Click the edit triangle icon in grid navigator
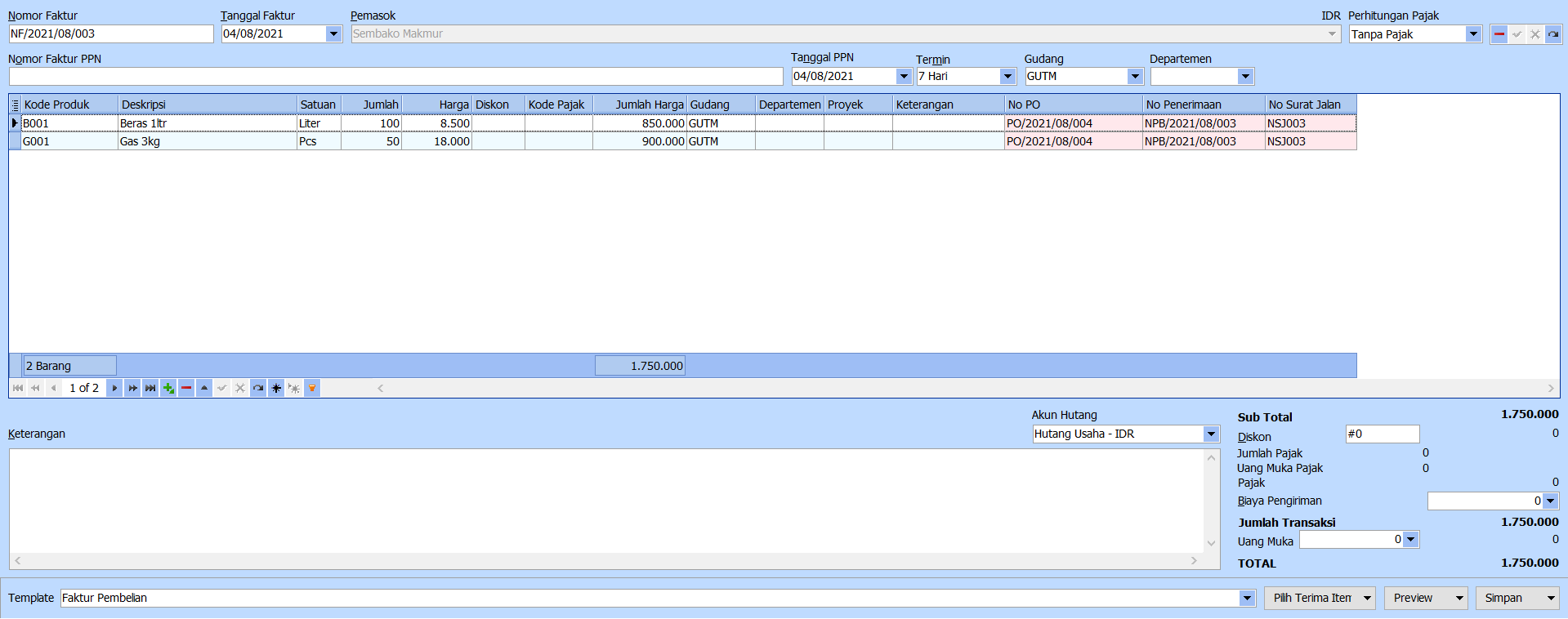 [204, 388]
